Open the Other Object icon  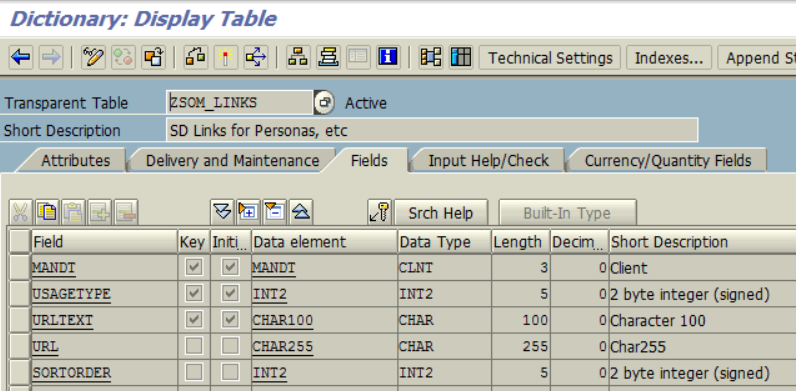tap(153, 57)
